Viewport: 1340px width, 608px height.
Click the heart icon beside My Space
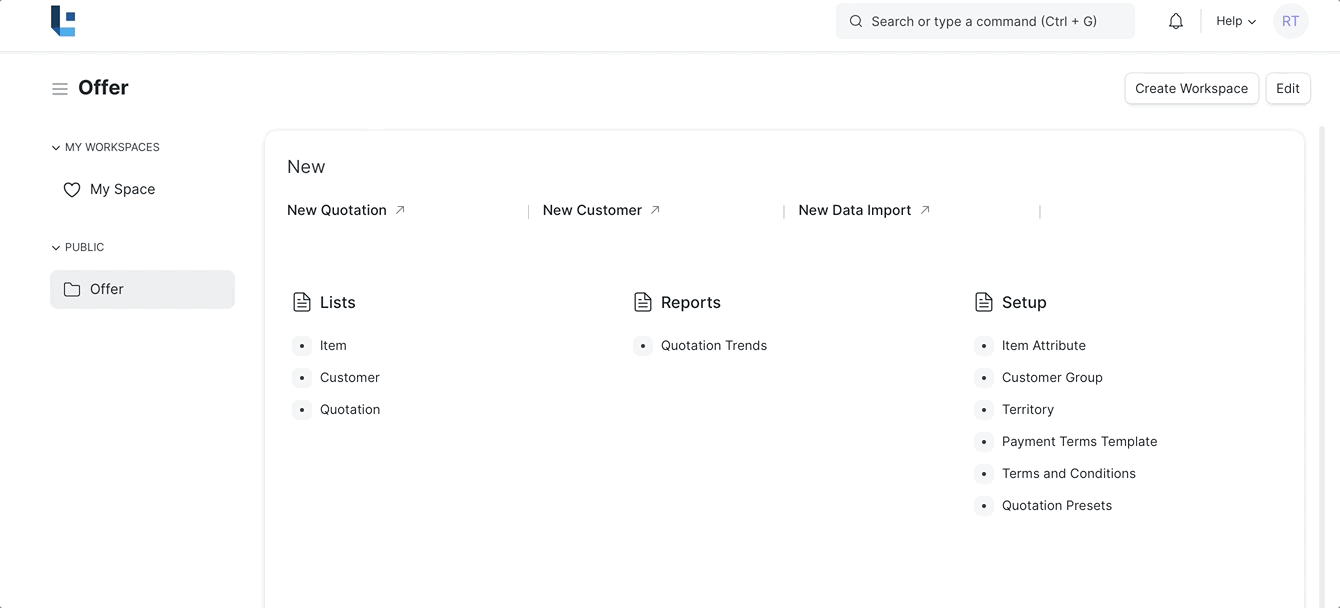tap(72, 190)
